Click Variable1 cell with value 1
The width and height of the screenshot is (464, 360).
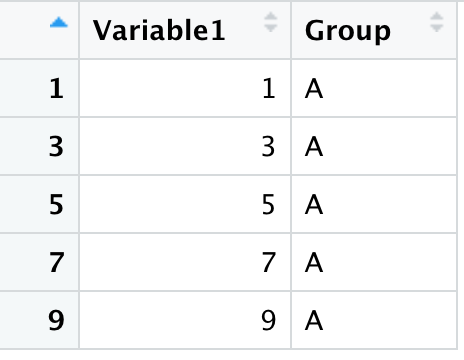point(185,88)
